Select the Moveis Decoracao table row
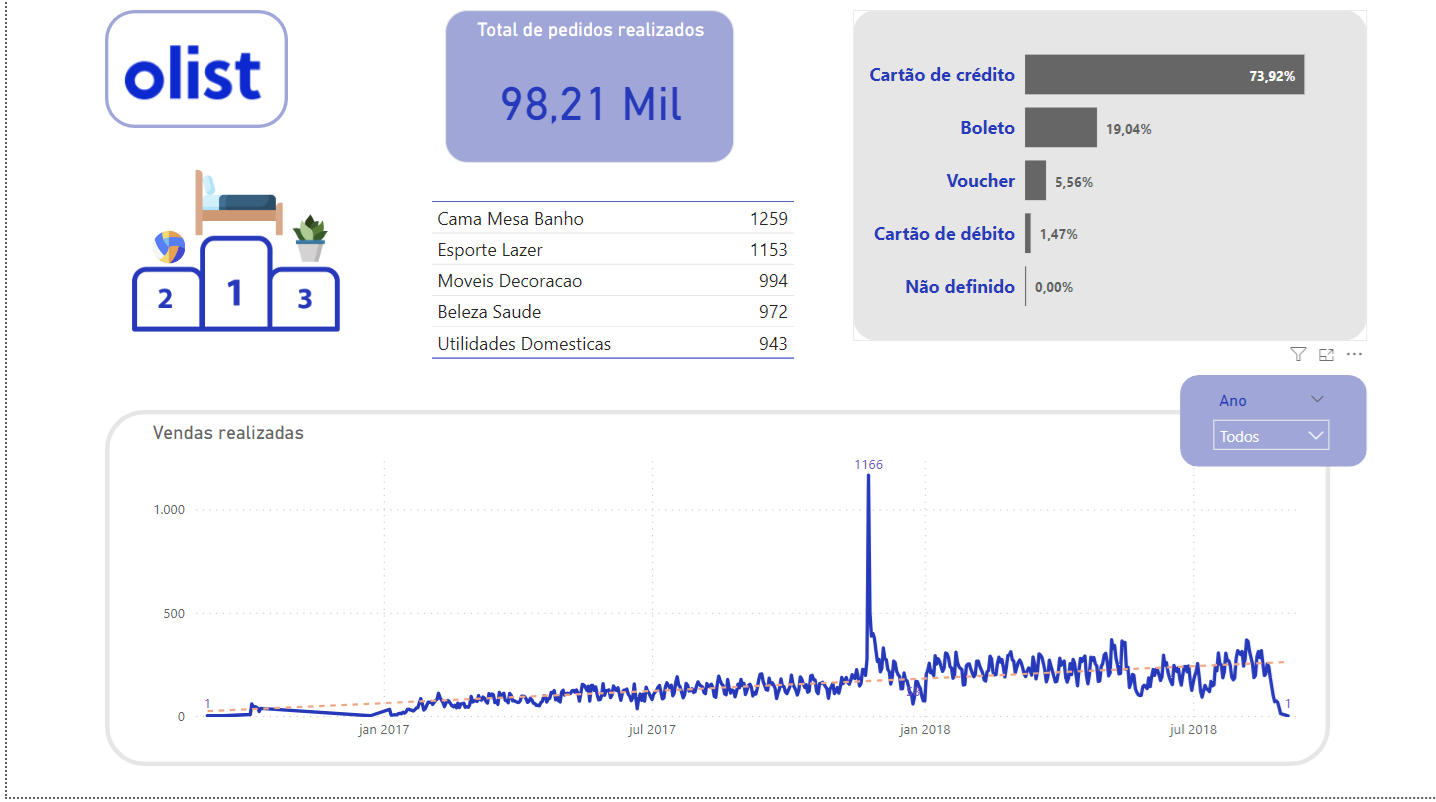The height and width of the screenshot is (802, 1436). [613, 281]
